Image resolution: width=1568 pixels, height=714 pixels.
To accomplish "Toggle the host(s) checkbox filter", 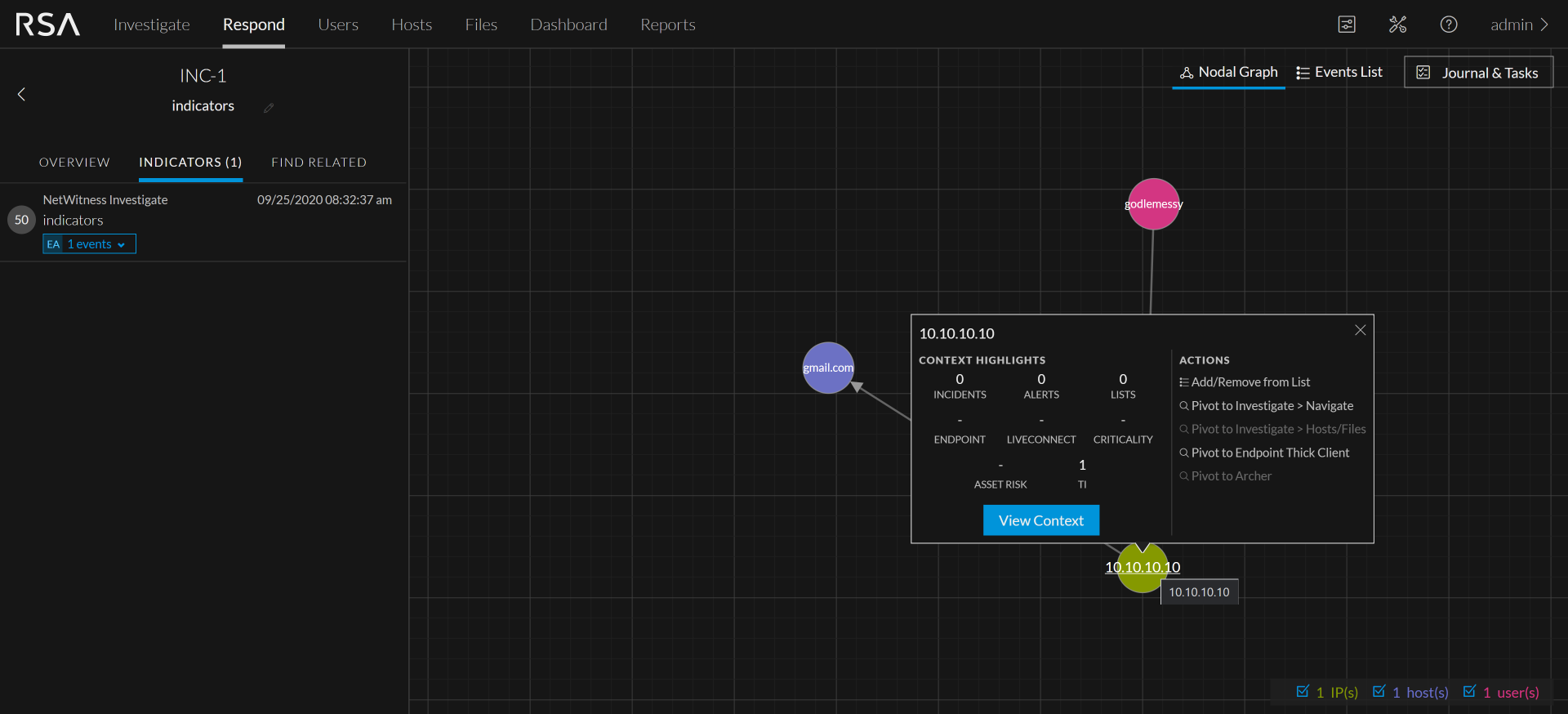I will tap(1379, 692).
